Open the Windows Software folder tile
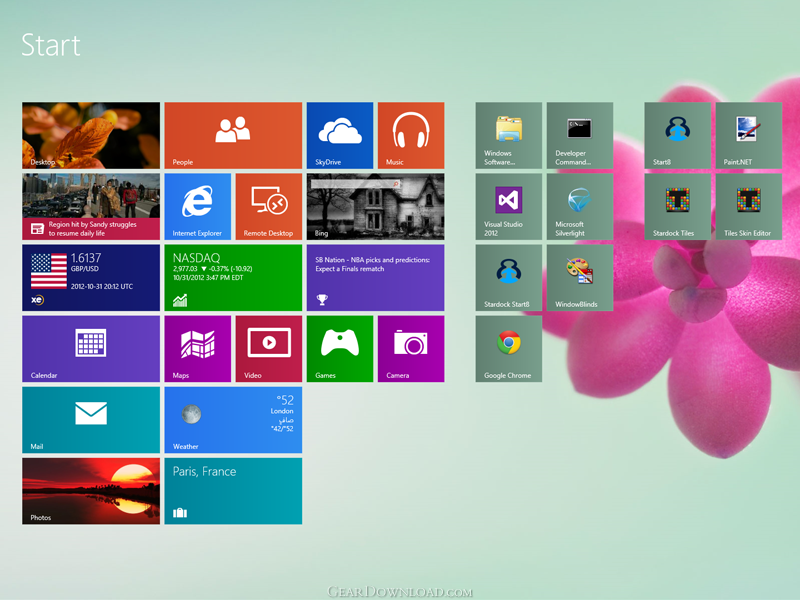800x600 pixels. coord(509,135)
